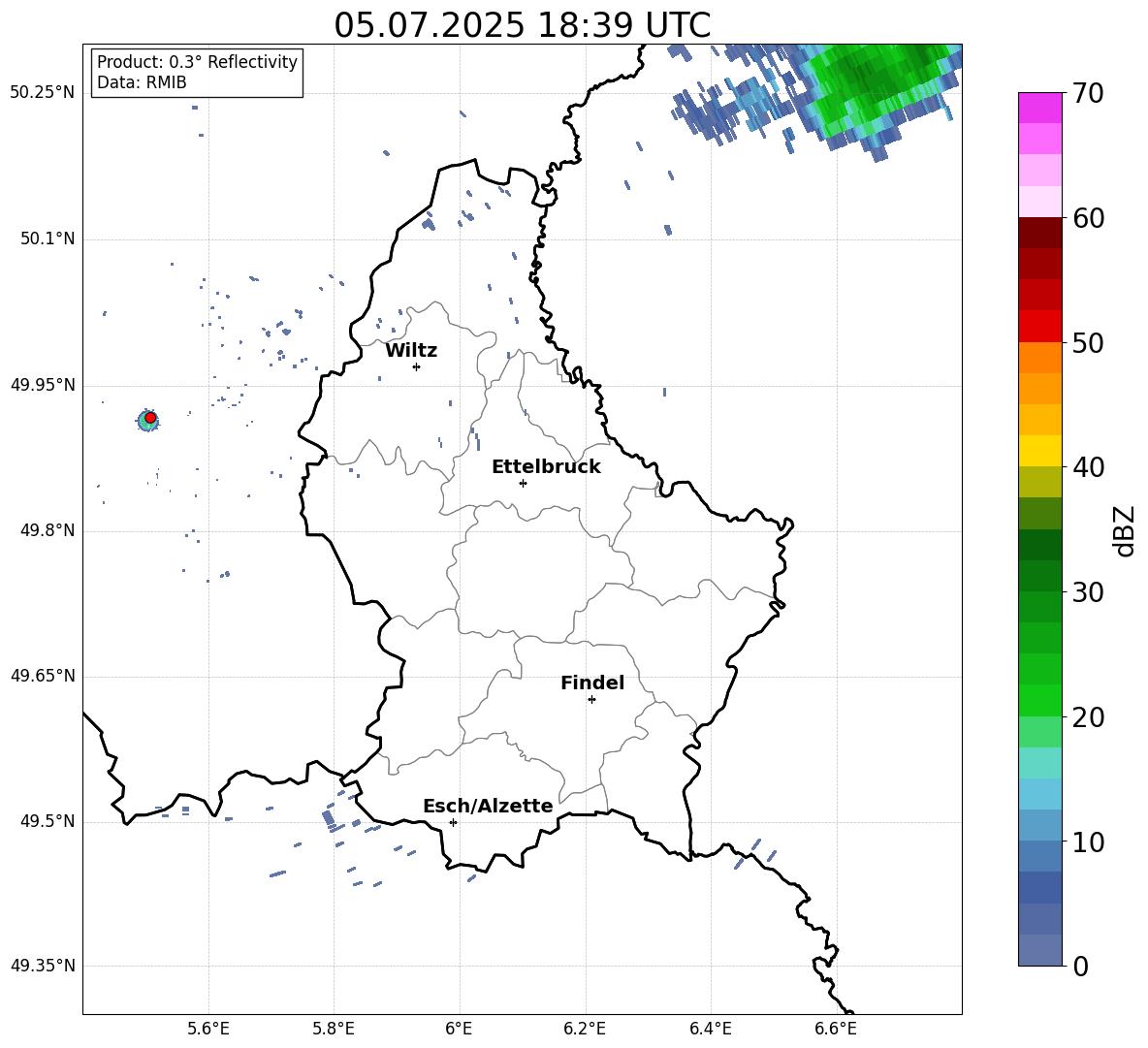Click the red dot marker on the radar map
This screenshot has width=1148, height=1048.
(150, 418)
